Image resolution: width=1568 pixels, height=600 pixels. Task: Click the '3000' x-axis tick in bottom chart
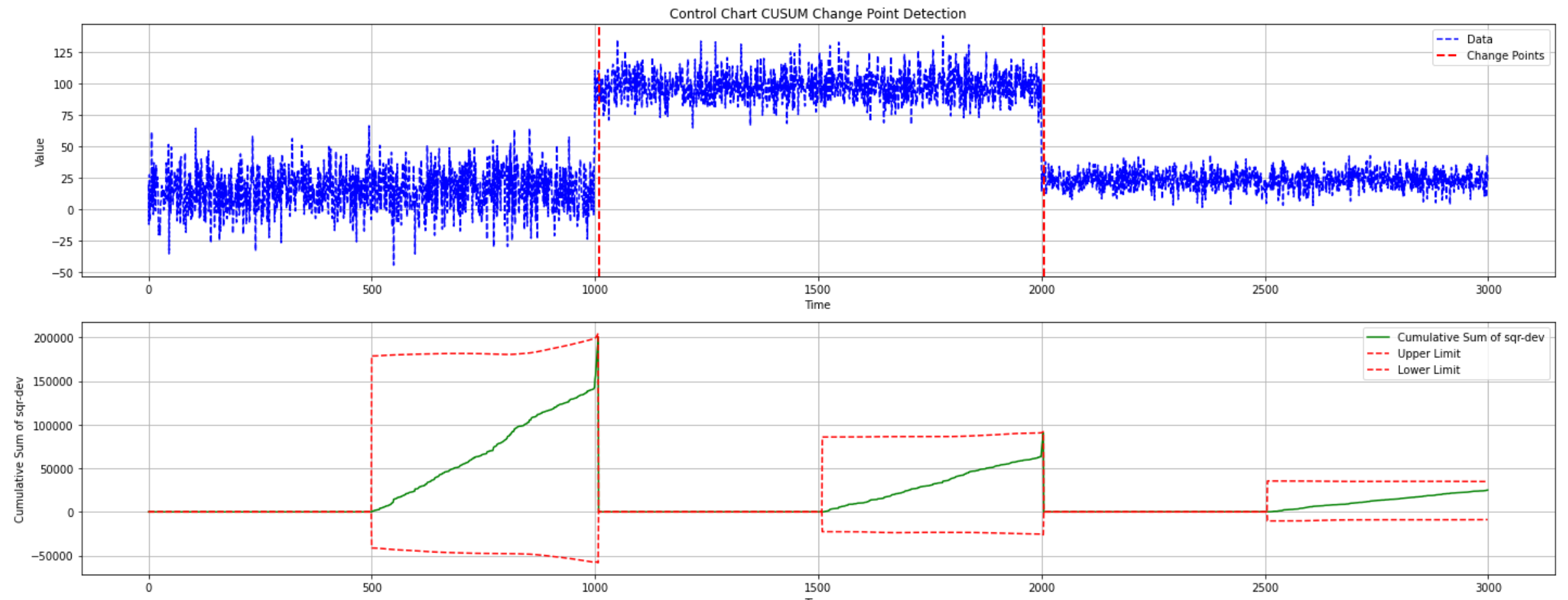coord(1488,588)
